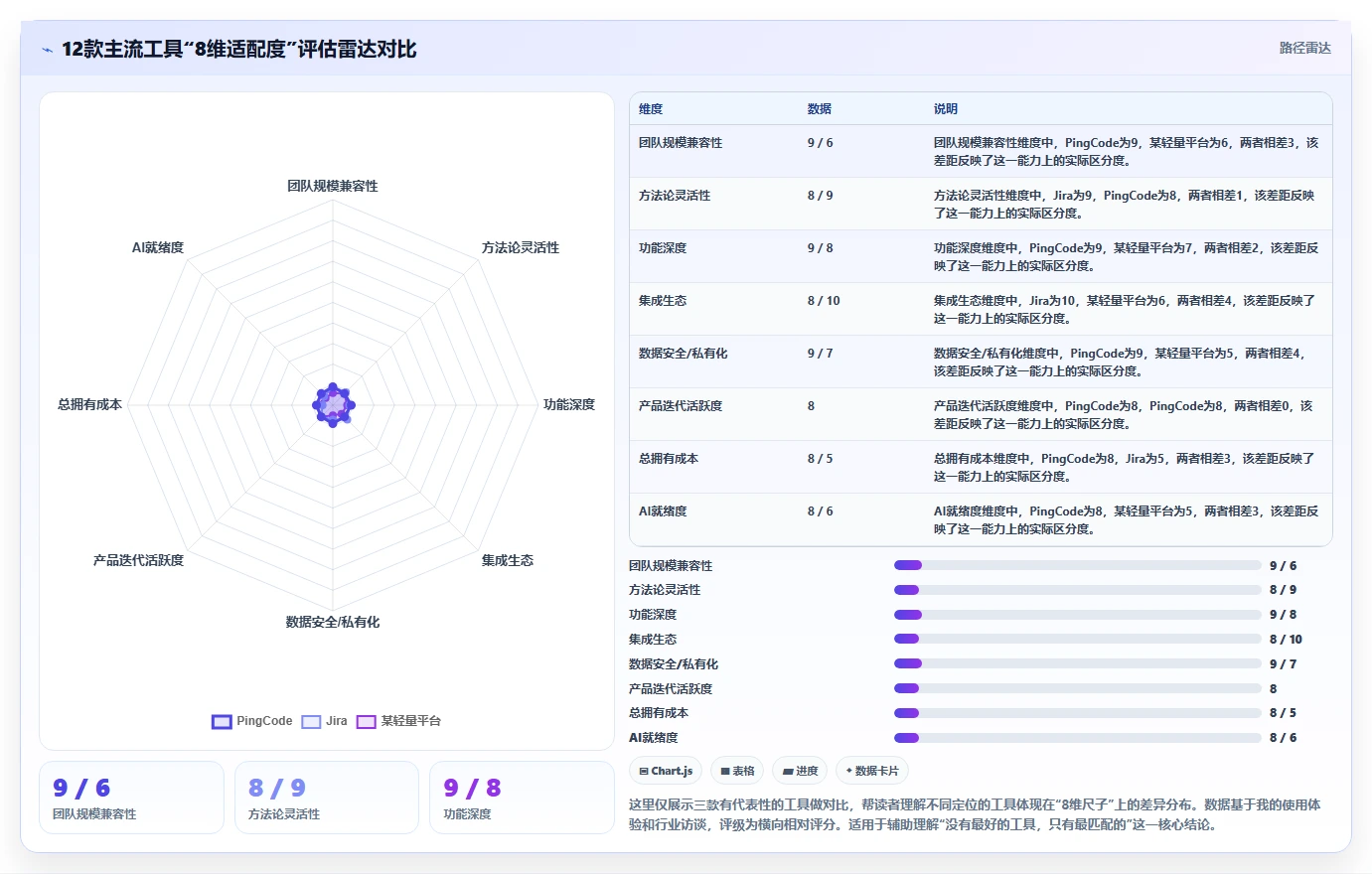Click the 产品迭代活跃度 axis label on the radar
The image size is (1372, 874).
click(x=138, y=560)
